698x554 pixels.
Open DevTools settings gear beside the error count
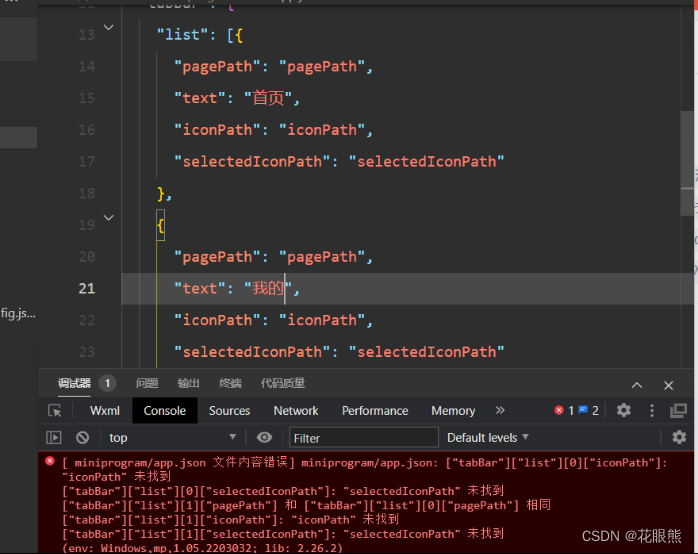(624, 410)
